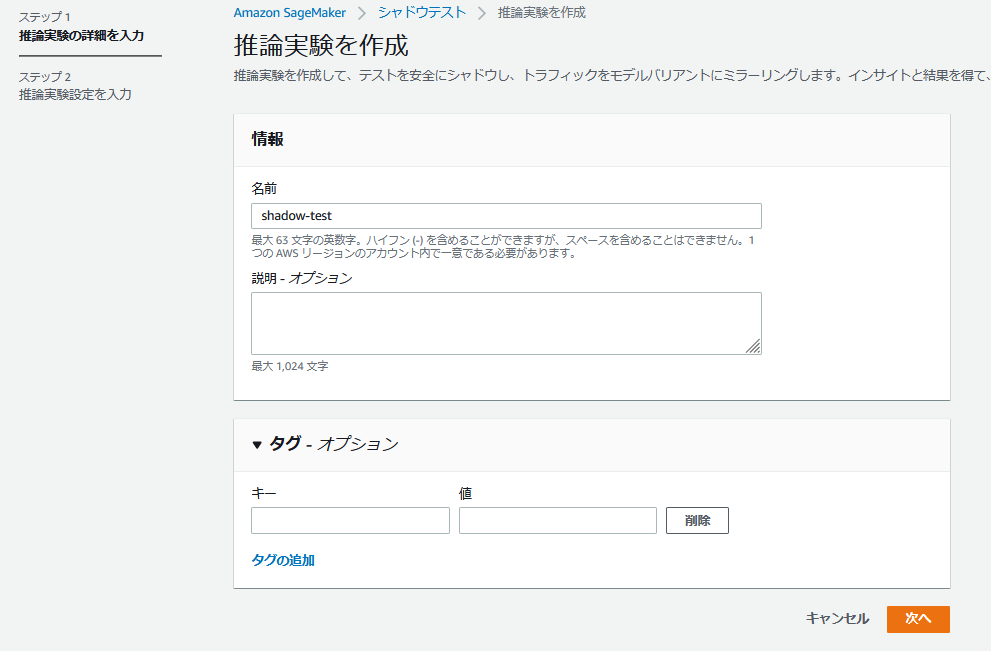Viewport: 991px width, 651px height.
Task: Collapse the タグ - オプション section
Action: [257, 445]
